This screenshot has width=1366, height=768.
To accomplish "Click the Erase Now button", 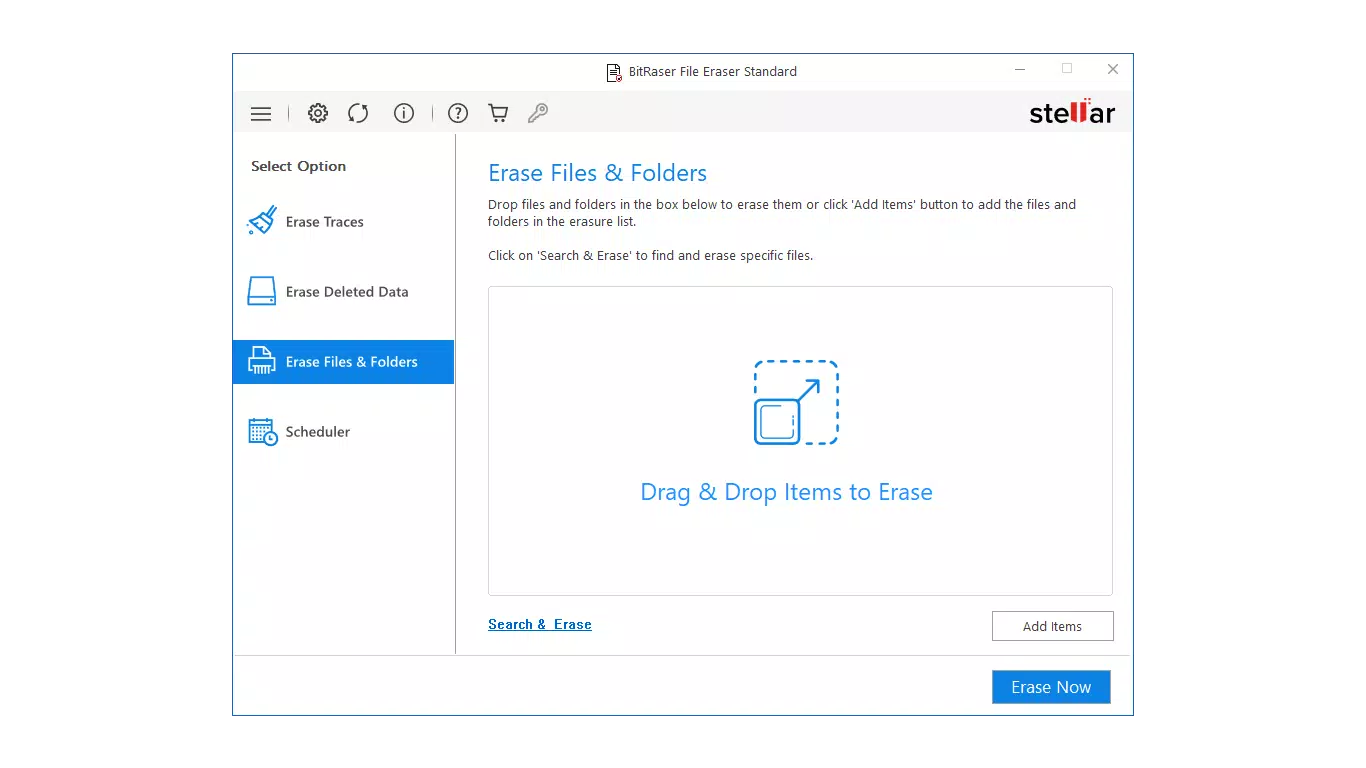I will pyautogui.click(x=1051, y=687).
